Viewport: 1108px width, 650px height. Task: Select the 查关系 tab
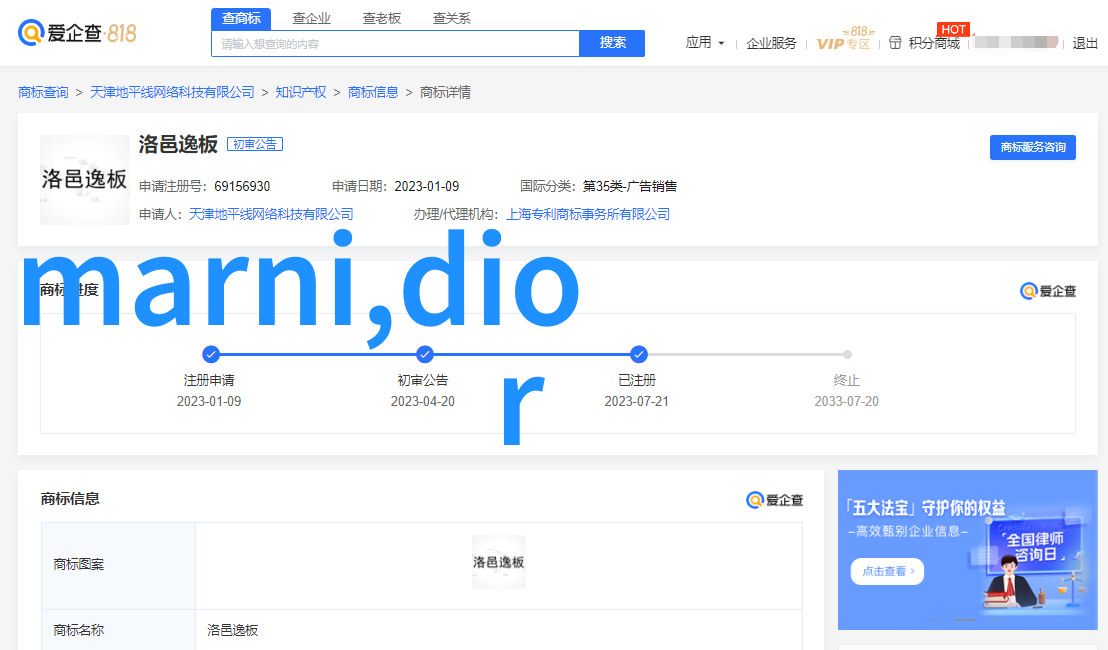(451, 18)
